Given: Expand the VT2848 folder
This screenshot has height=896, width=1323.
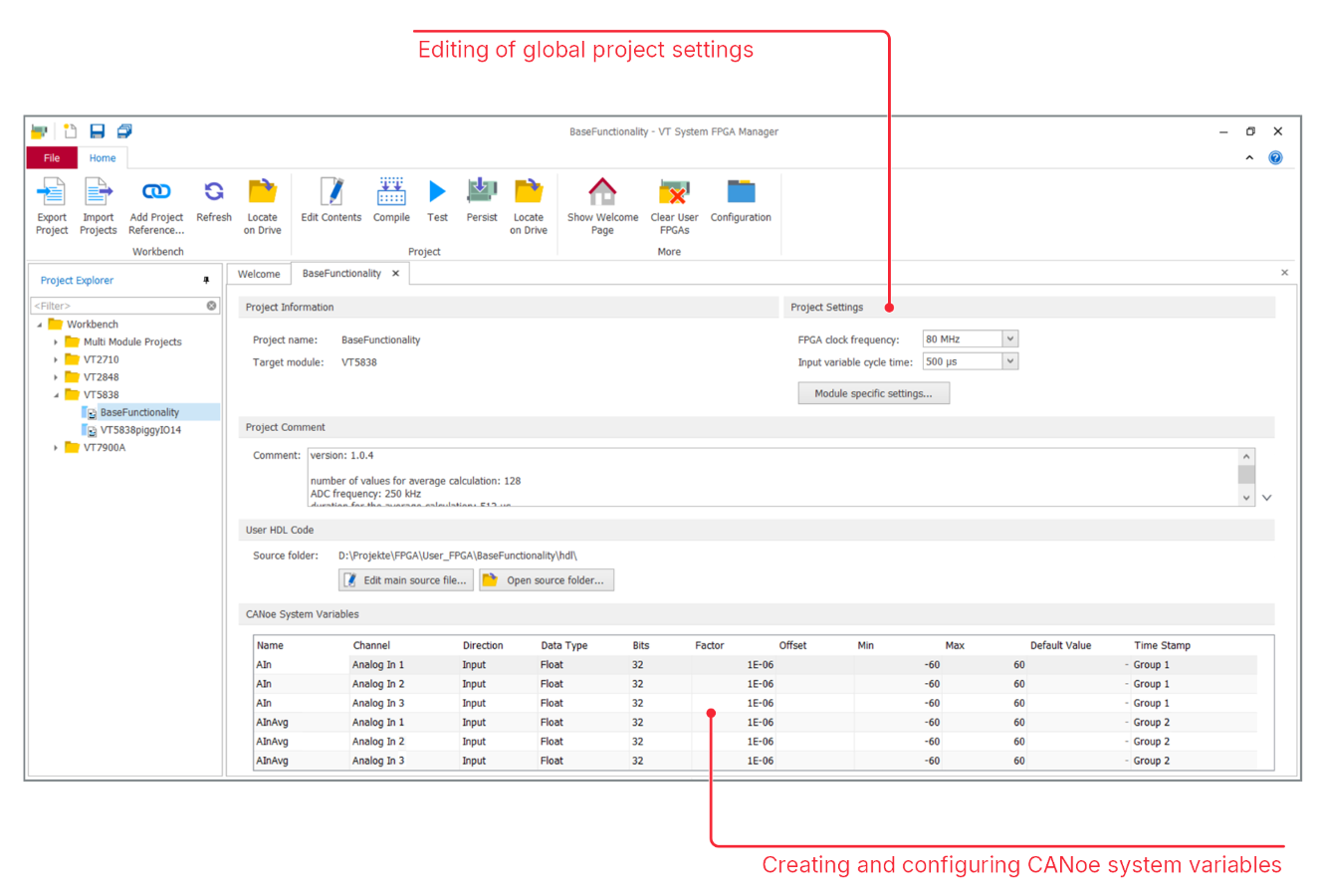Looking at the screenshot, I should point(56,377).
